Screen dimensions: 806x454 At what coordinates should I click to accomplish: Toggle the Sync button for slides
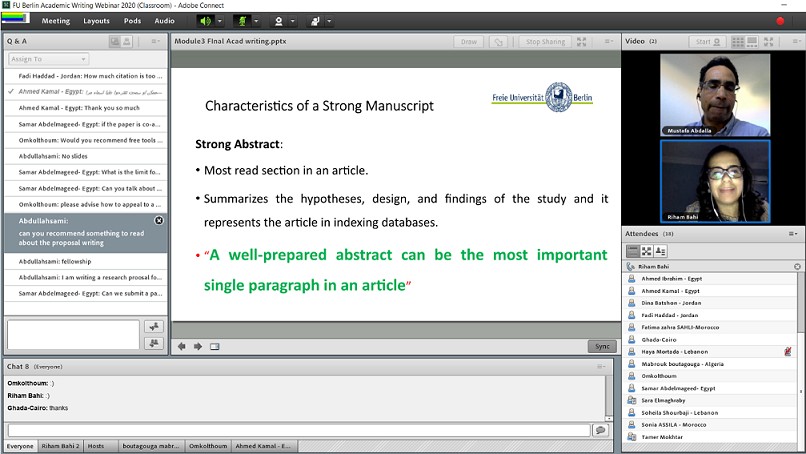click(x=601, y=346)
